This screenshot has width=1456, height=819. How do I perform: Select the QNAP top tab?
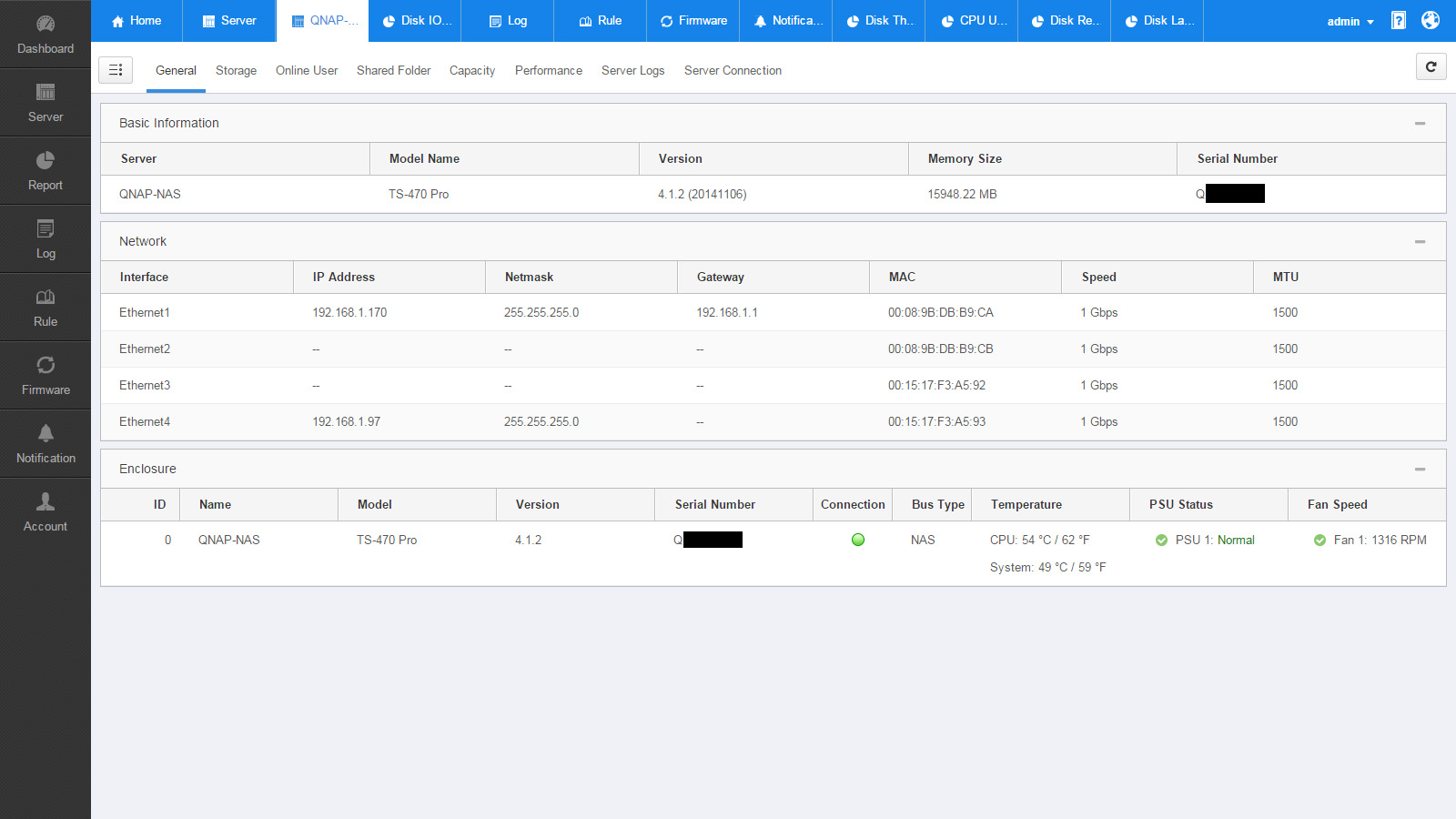pos(323,21)
